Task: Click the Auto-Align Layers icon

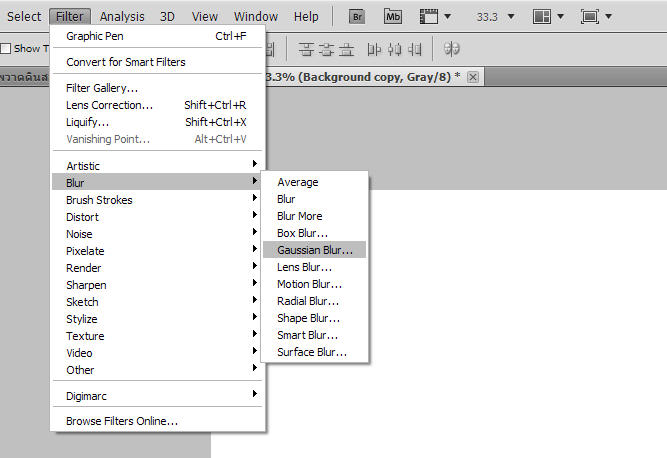Action: coord(452,48)
